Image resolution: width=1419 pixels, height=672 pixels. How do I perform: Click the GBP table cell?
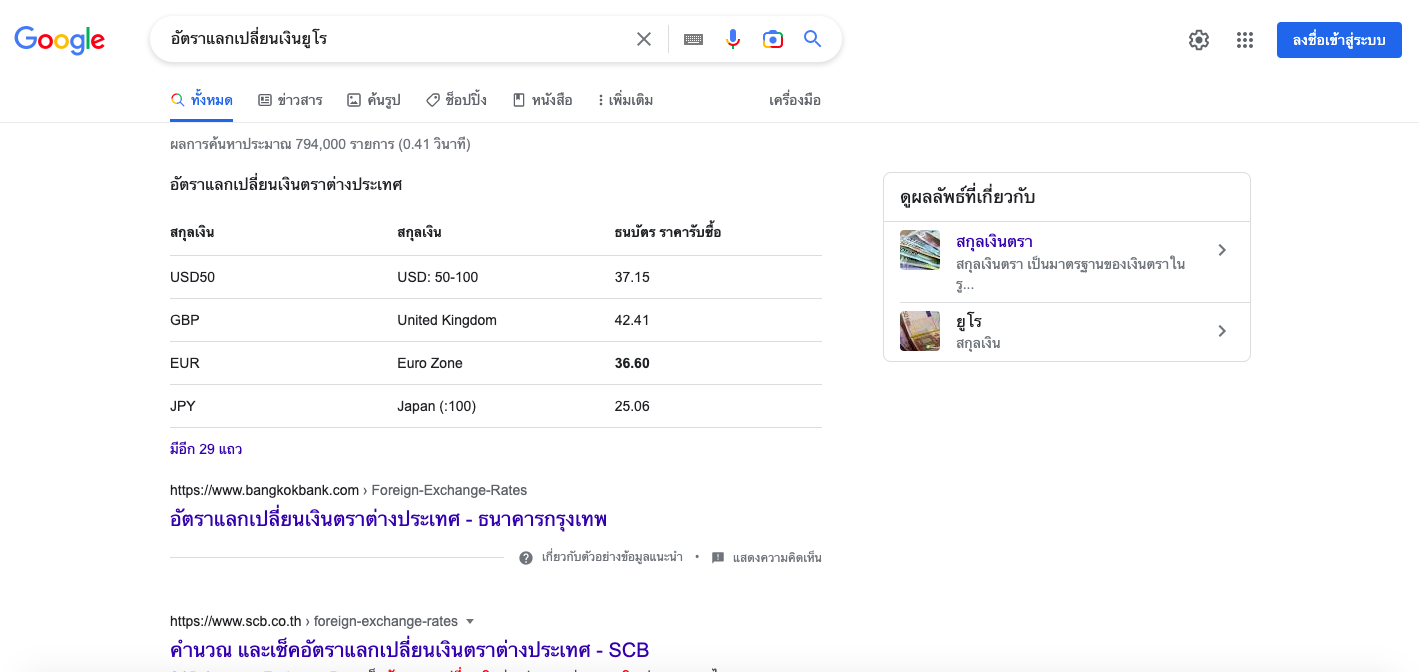(185, 320)
